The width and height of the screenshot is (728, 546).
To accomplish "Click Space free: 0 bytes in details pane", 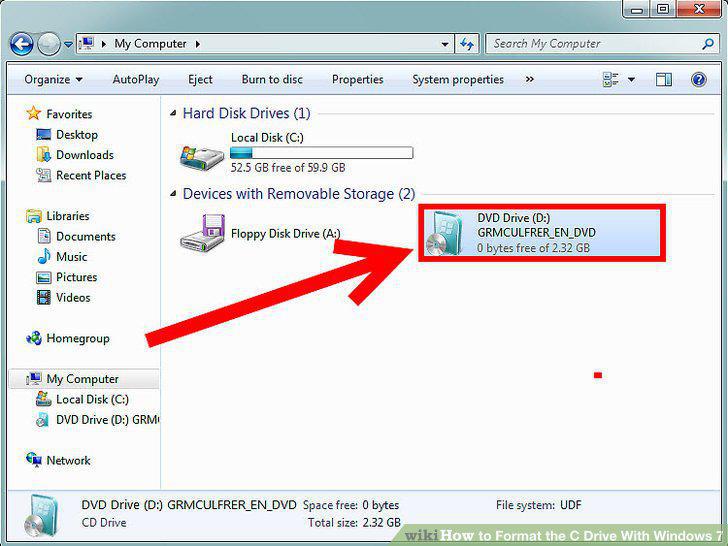I will (x=351, y=505).
